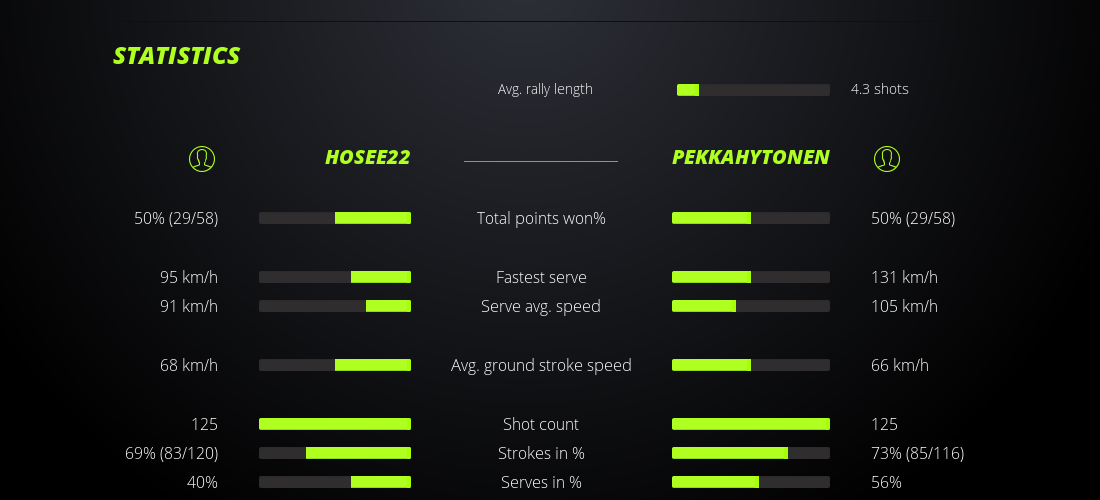The height and width of the screenshot is (500, 1100).
Task: Click the Avg. rally length progress bar
Action: click(x=753, y=90)
